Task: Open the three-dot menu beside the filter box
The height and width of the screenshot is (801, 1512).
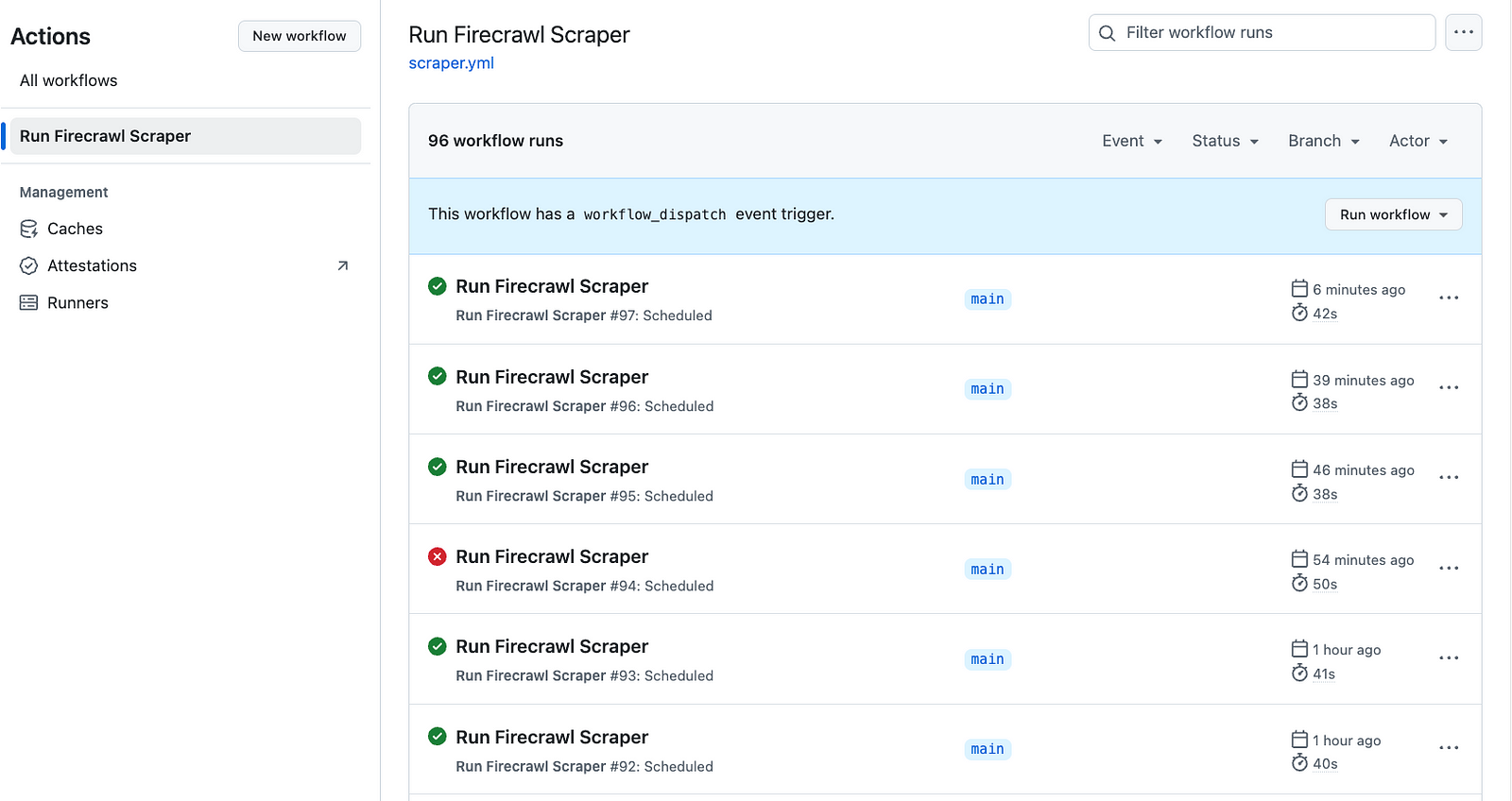Action: tap(1463, 32)
